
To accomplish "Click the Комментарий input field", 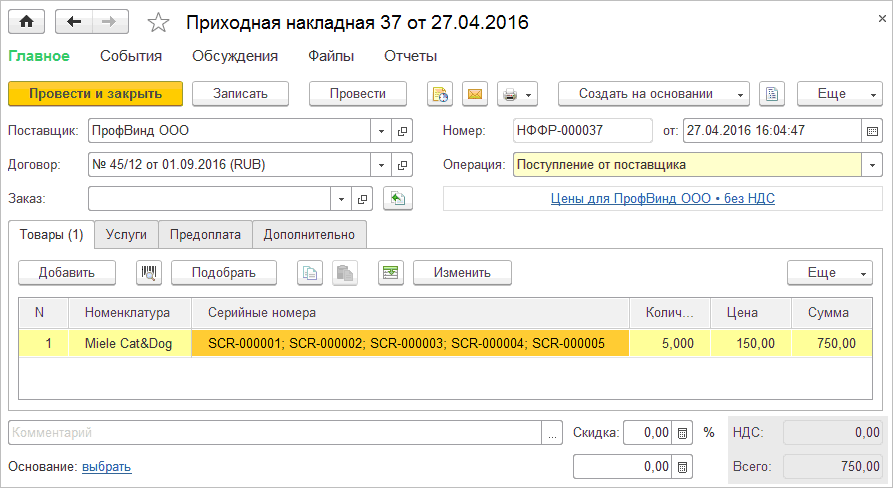I will pos(275,433).
